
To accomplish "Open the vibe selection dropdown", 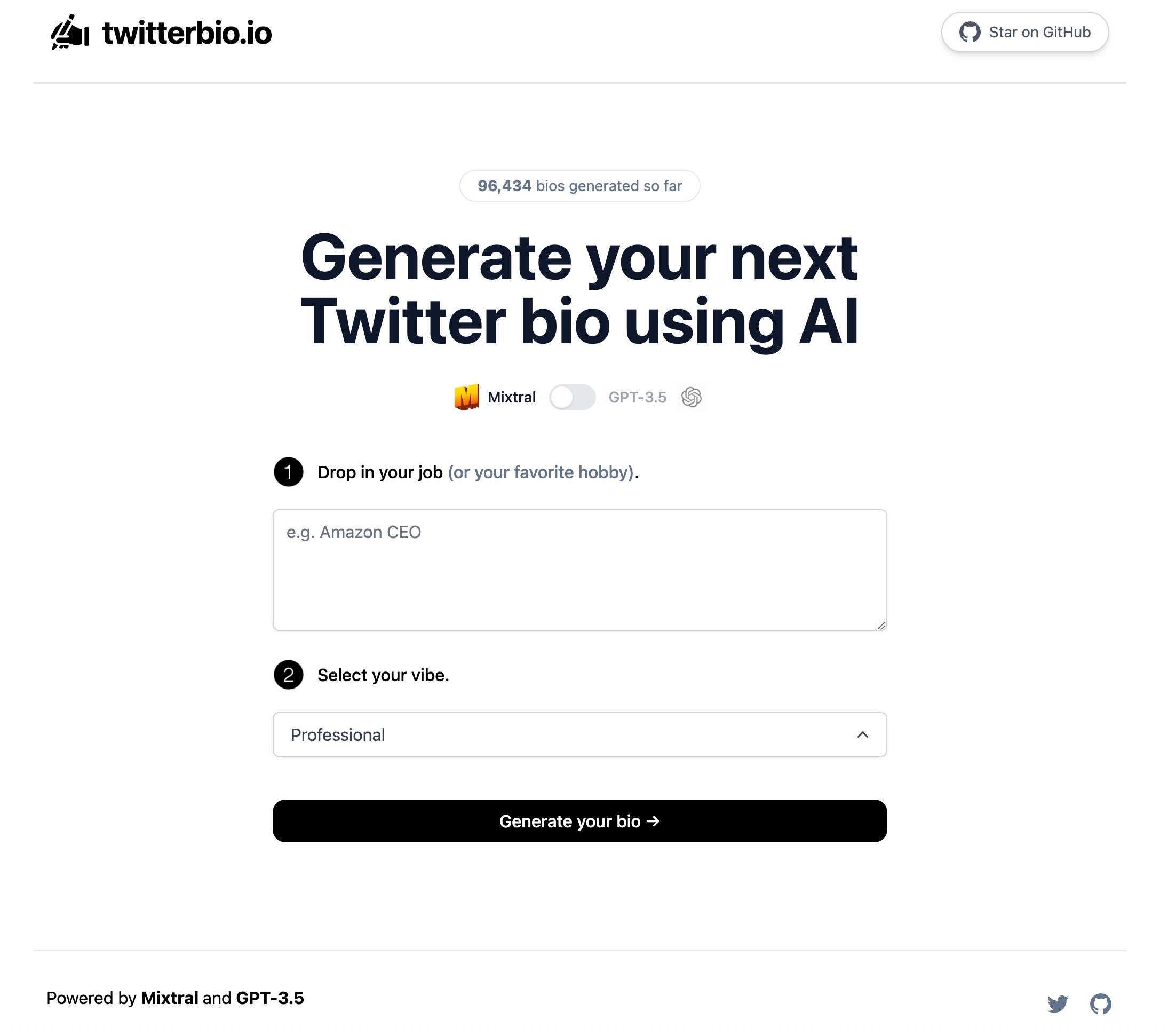I will click(579, 734).
